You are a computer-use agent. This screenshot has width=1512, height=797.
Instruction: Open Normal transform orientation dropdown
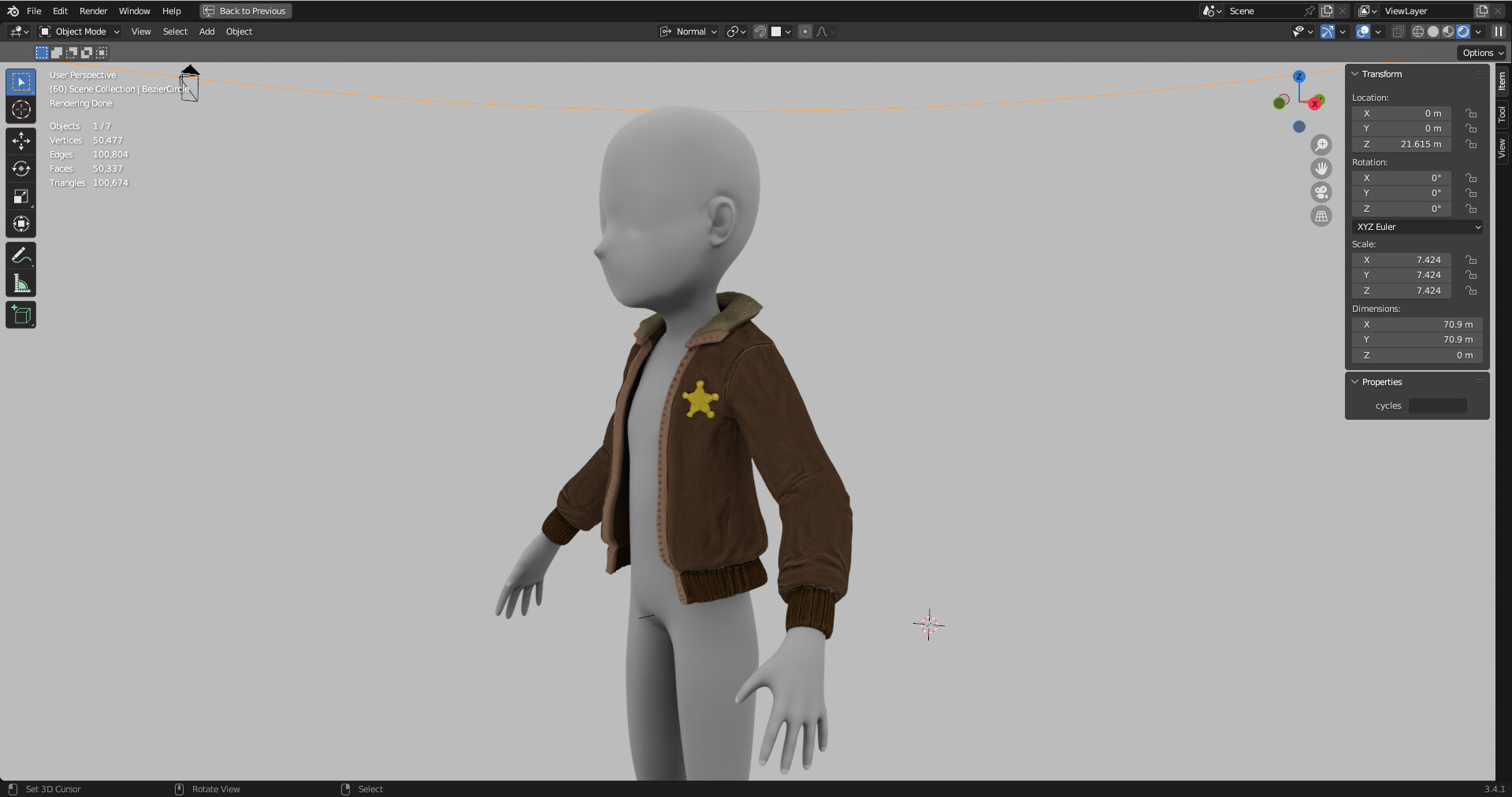point(688,32)
